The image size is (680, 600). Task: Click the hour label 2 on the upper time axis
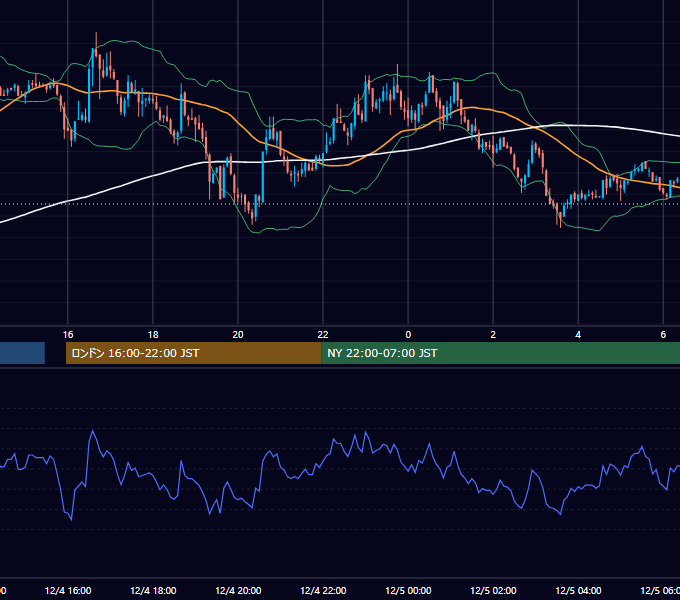tap(493, 335)
